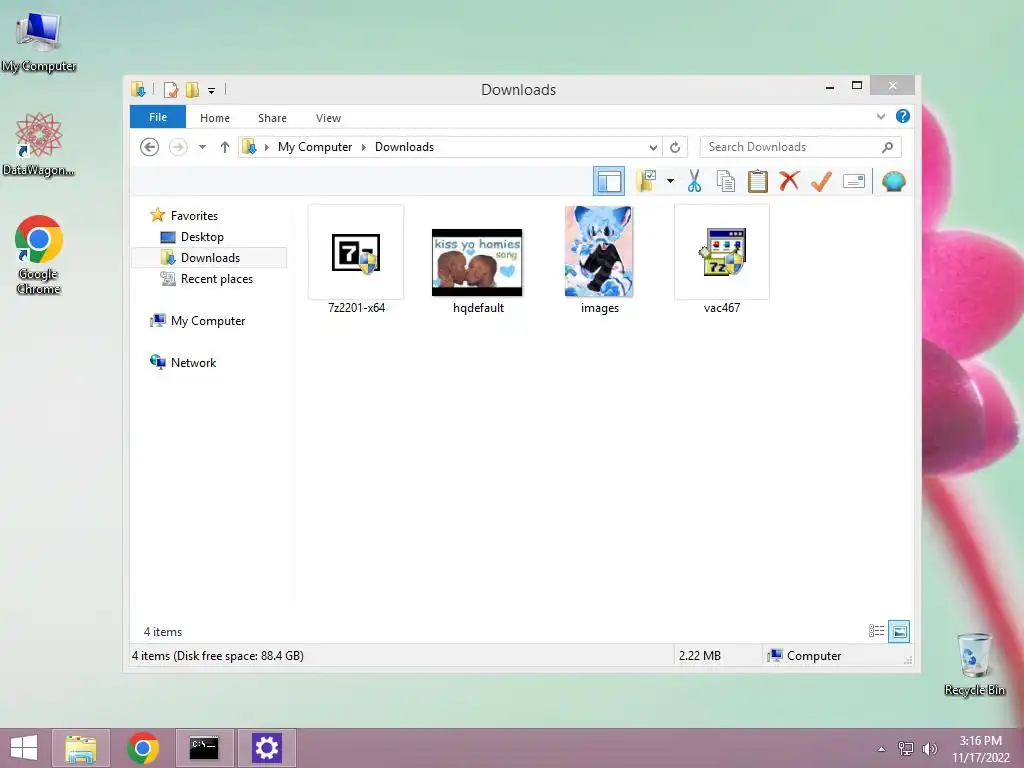
Task: Open Google Chrome desktop shortcut
Action: pyautogui.click(x=39, y=255)
